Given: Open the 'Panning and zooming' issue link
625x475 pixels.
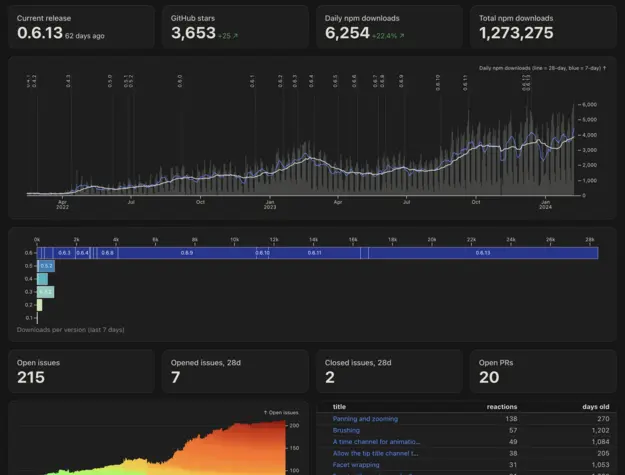Looking at the screenshot, I should (x=365, y=418).
